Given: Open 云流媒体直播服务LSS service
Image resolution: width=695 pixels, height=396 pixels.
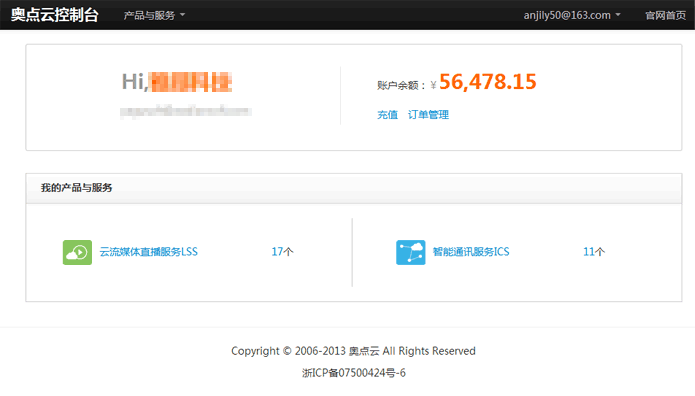Looking at the screenshot, I should (148, 252).
